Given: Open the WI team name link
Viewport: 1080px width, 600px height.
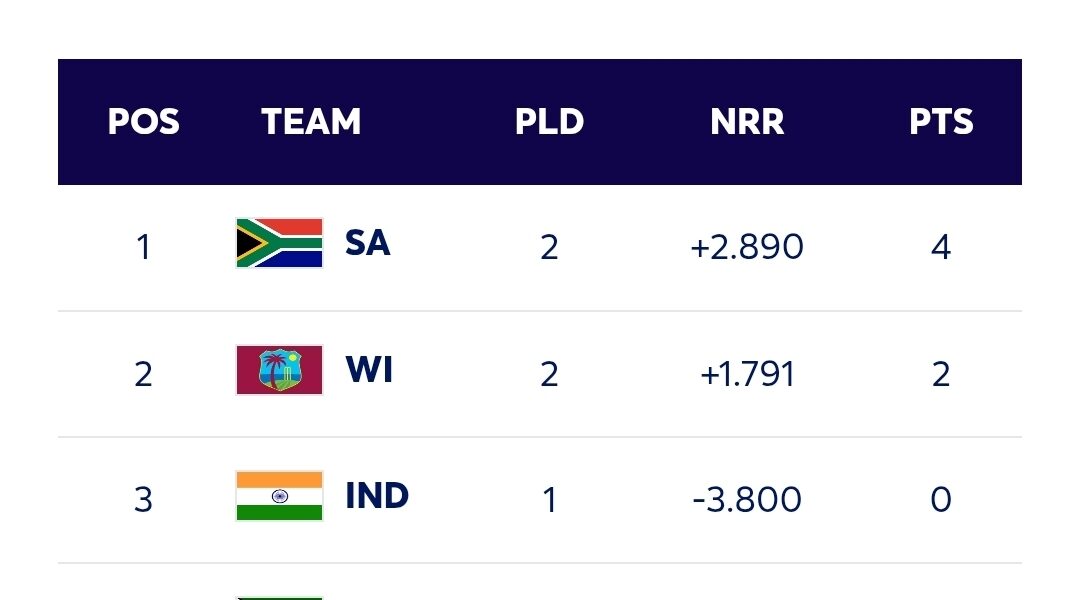Looking at the screenshot, I should point(369,370).
